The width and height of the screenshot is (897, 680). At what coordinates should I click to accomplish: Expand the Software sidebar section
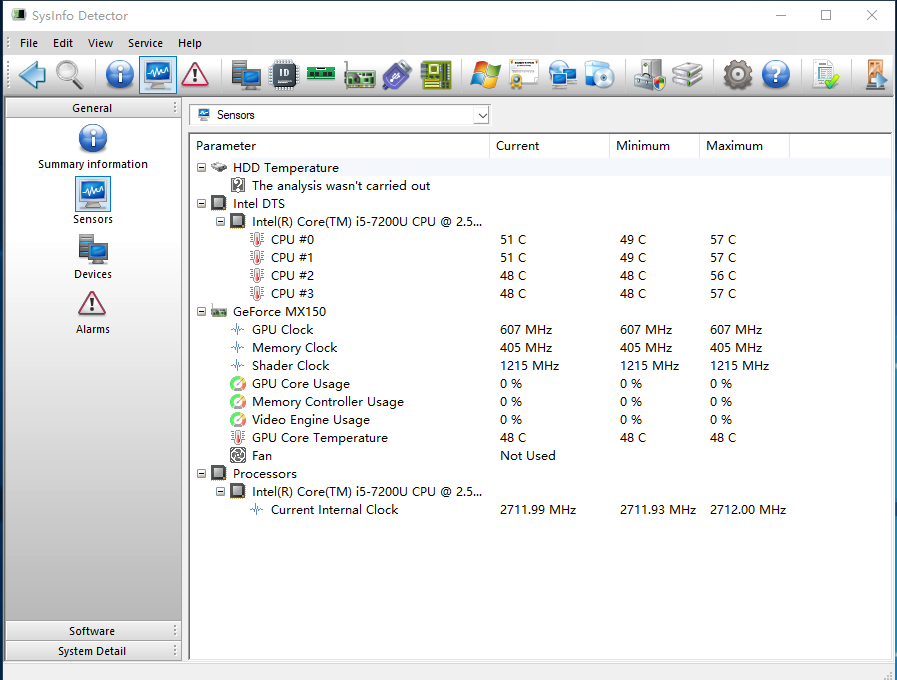(93, 631)
